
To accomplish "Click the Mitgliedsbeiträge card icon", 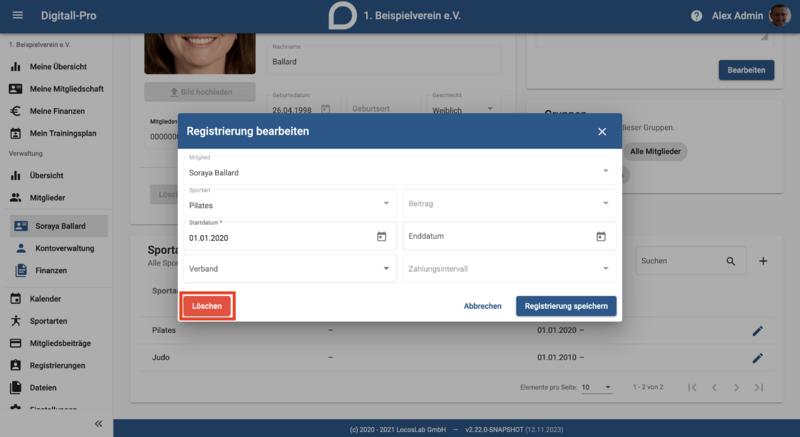I will click(x=16, y=343).
